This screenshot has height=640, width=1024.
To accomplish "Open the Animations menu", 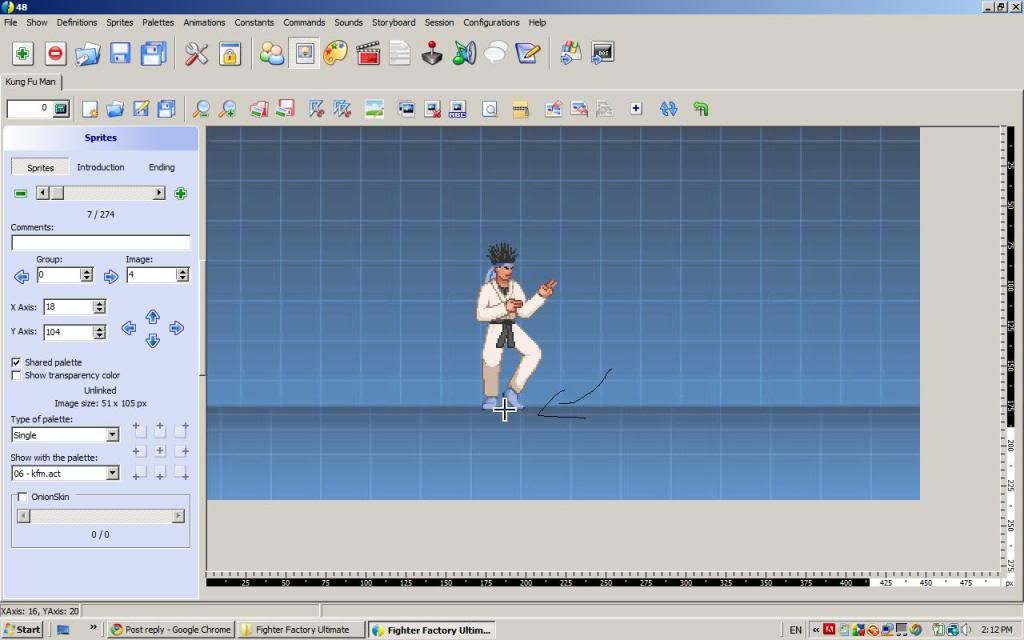I will pyautogui.click(x=204, y=22).
